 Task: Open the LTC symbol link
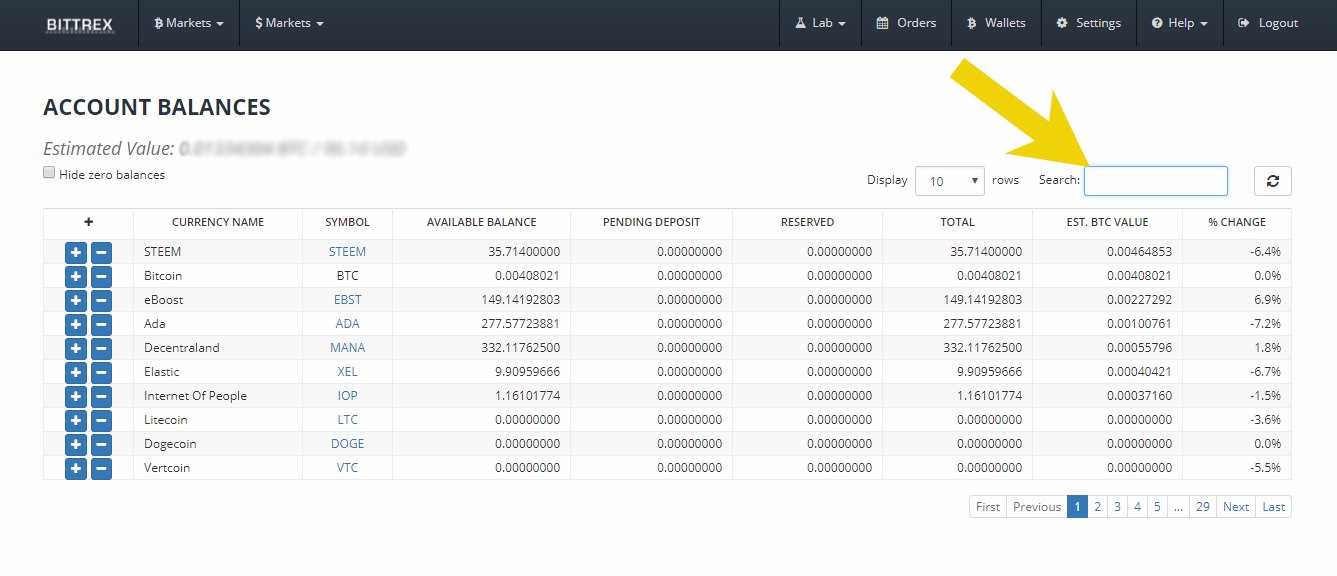(348, 420)
